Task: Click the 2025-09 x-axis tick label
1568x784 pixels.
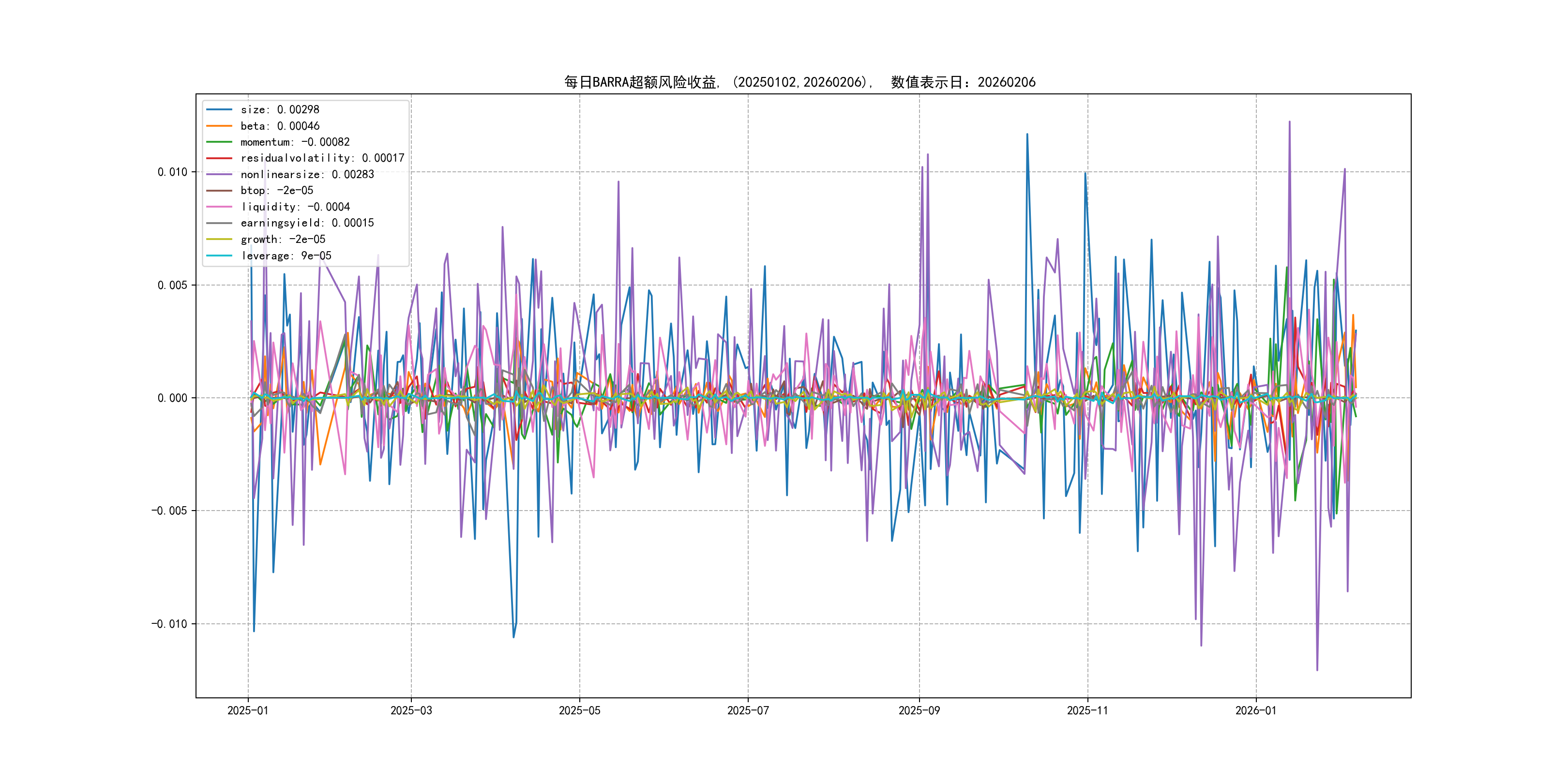Action: (x=919, y=711)
